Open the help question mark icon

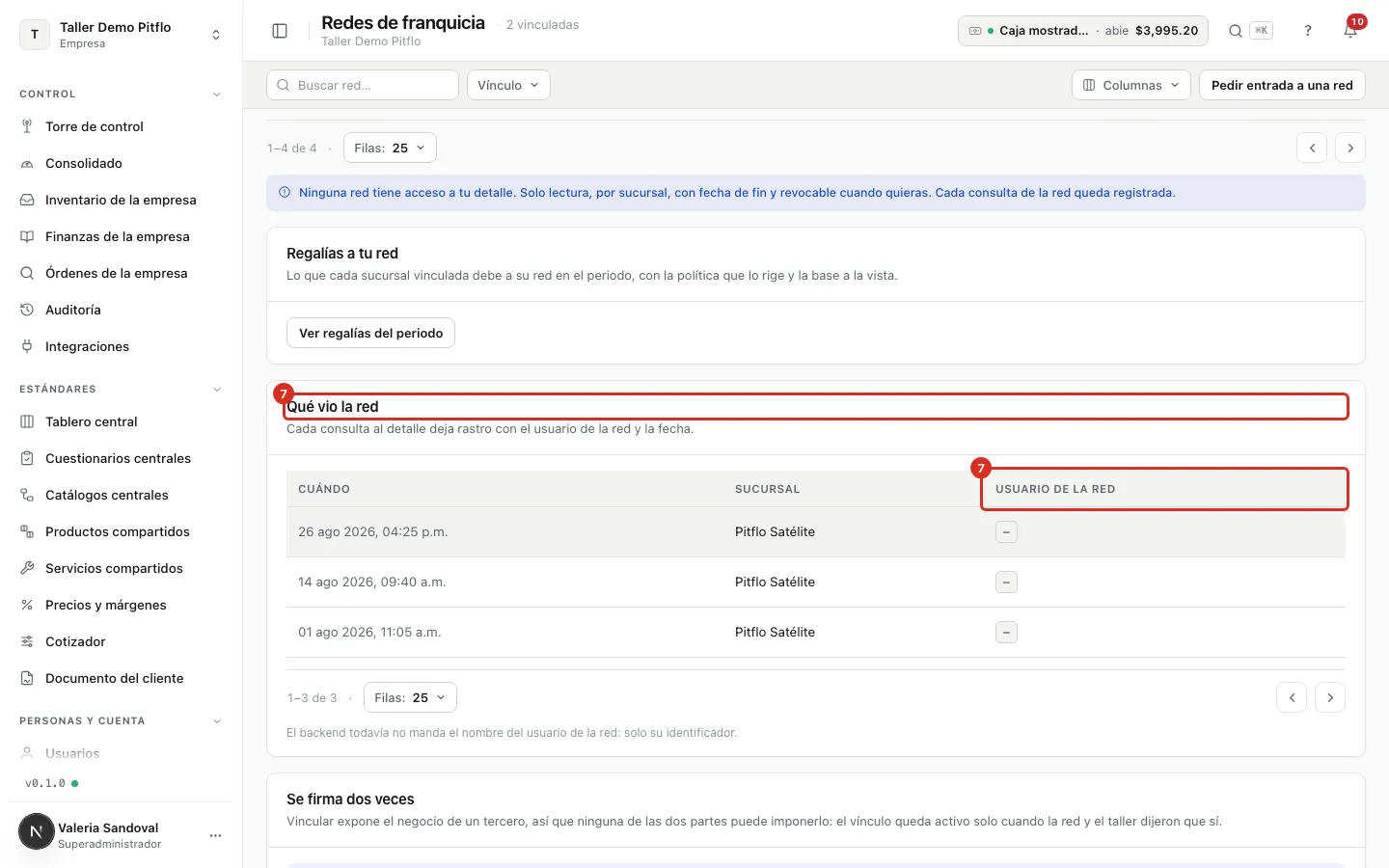point(1308,31)
